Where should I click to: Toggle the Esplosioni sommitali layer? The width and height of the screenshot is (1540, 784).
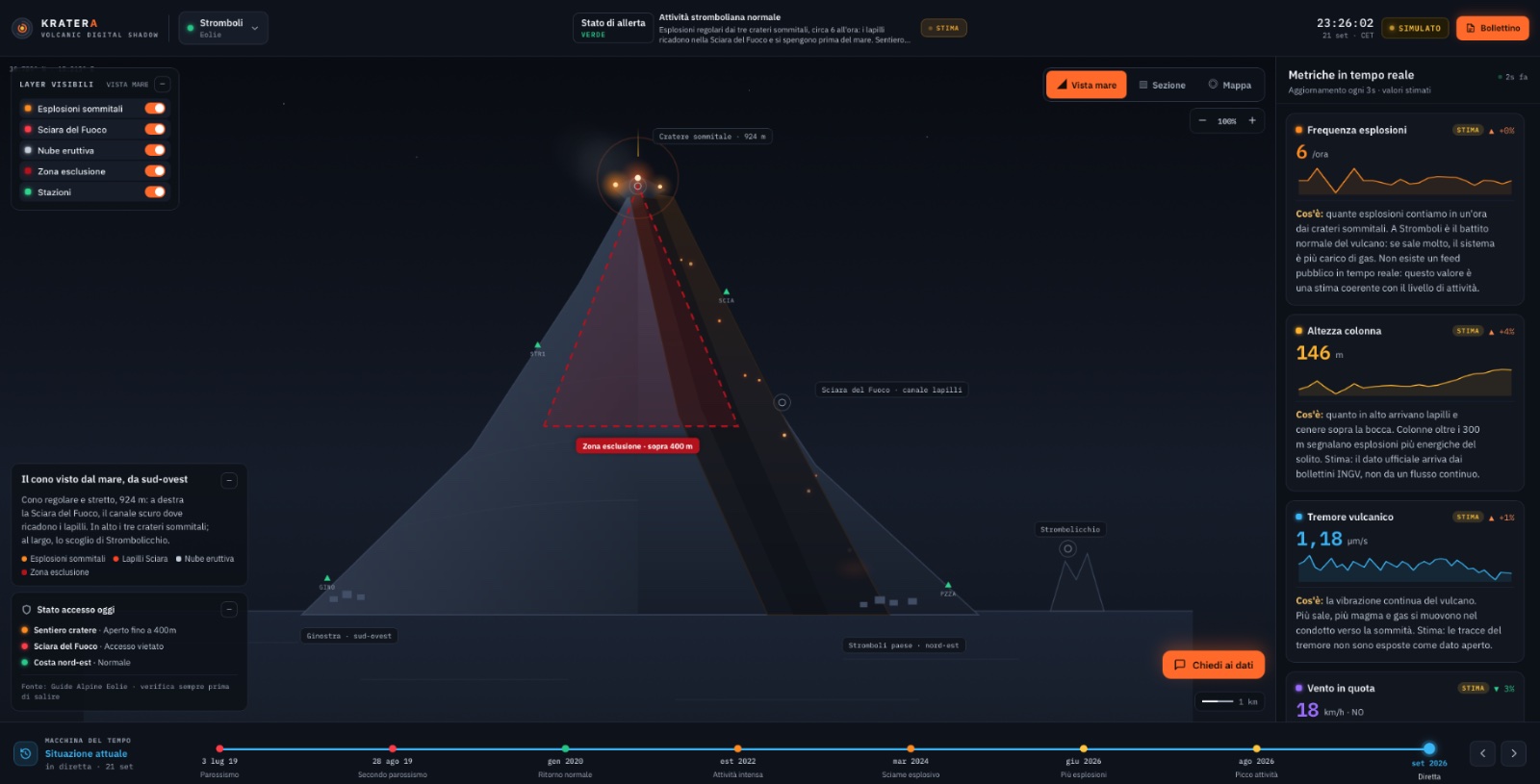point(155,109)
